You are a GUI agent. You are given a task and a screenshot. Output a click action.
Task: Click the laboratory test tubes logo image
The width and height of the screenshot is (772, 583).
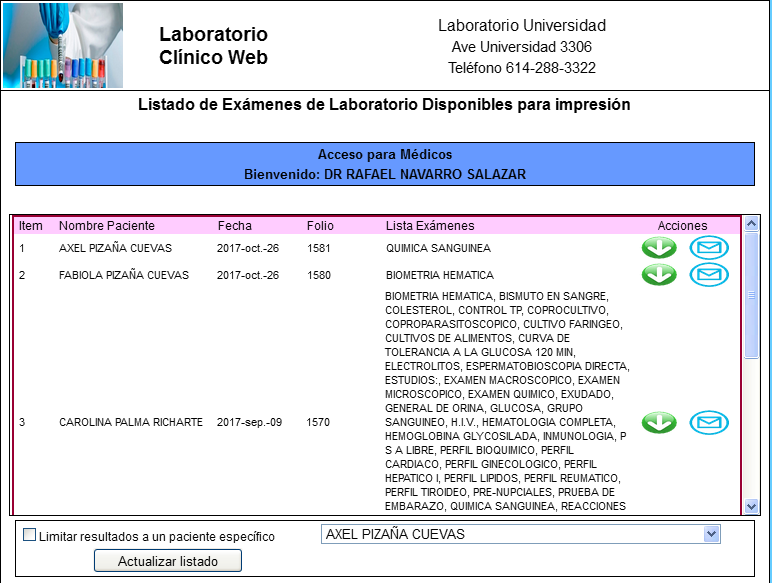pyautogui.click(x=63, y=45)
